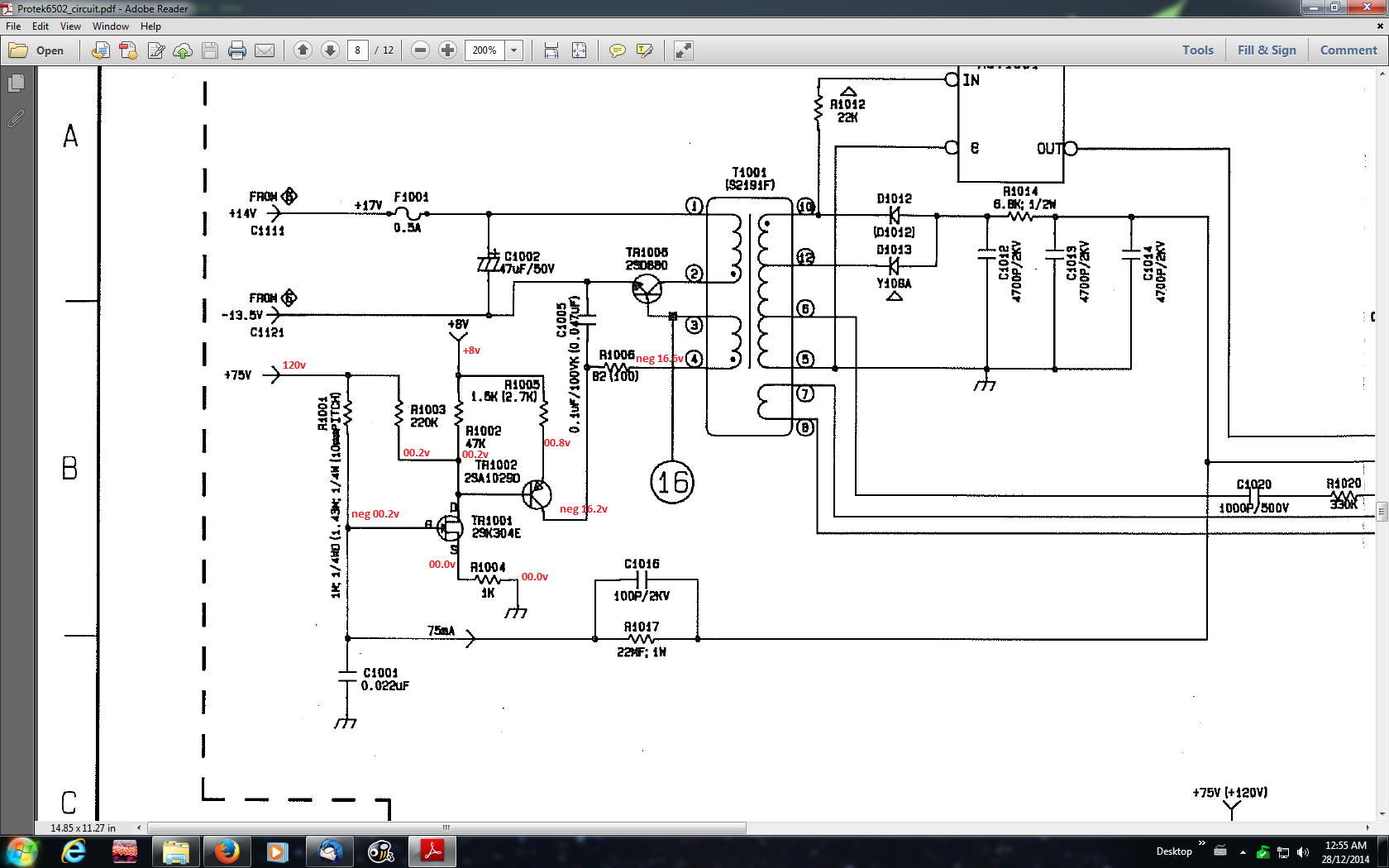Open the file explorer folder in taskbar
The width and height of the screenshot is (1389, 868).
[x=175, y=851]
